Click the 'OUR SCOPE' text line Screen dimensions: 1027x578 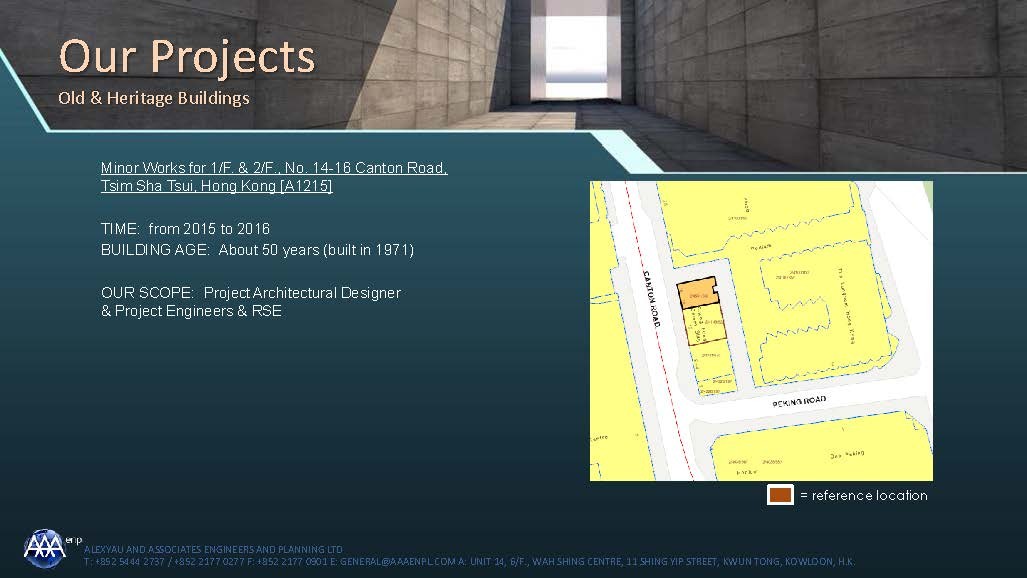point(250,293)
